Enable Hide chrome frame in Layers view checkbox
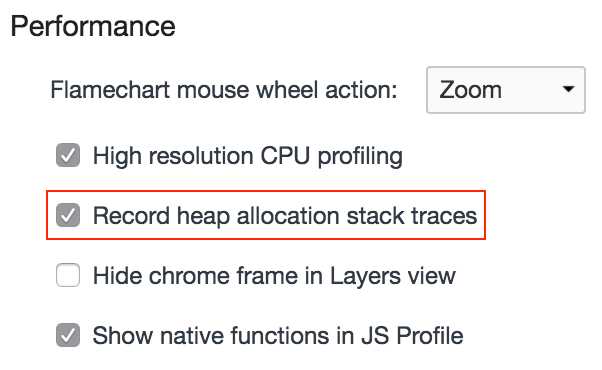Image resolution: width=602 pixels, height=370 pixels. (68, 275)
